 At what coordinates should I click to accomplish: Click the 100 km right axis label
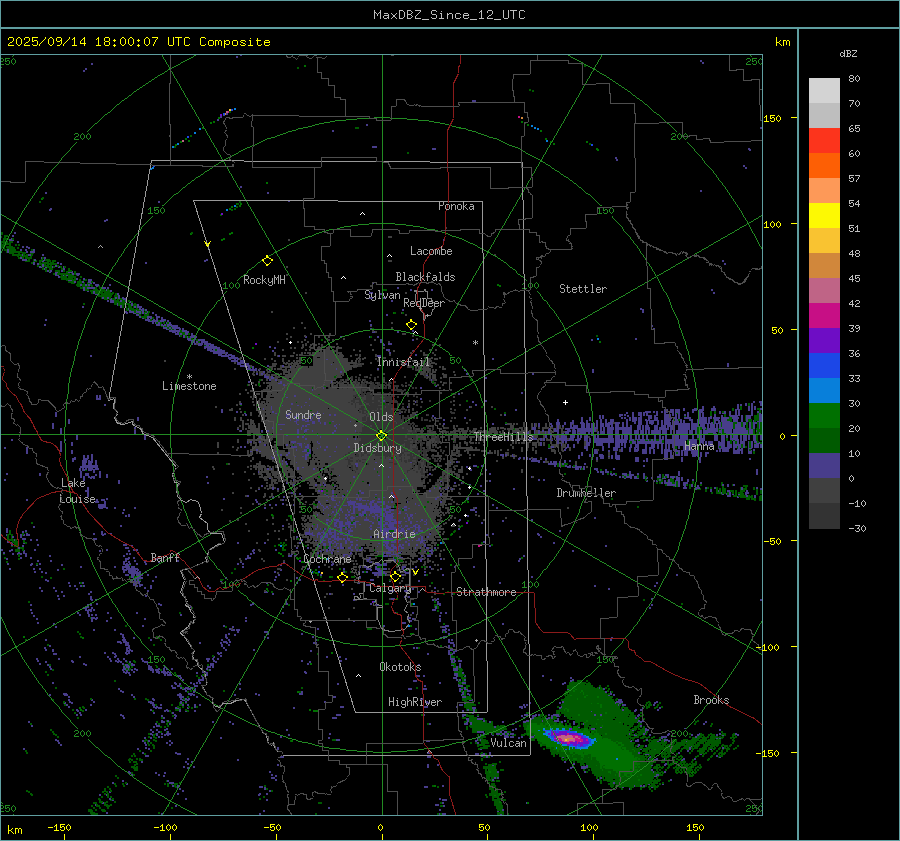coord(773,224)
